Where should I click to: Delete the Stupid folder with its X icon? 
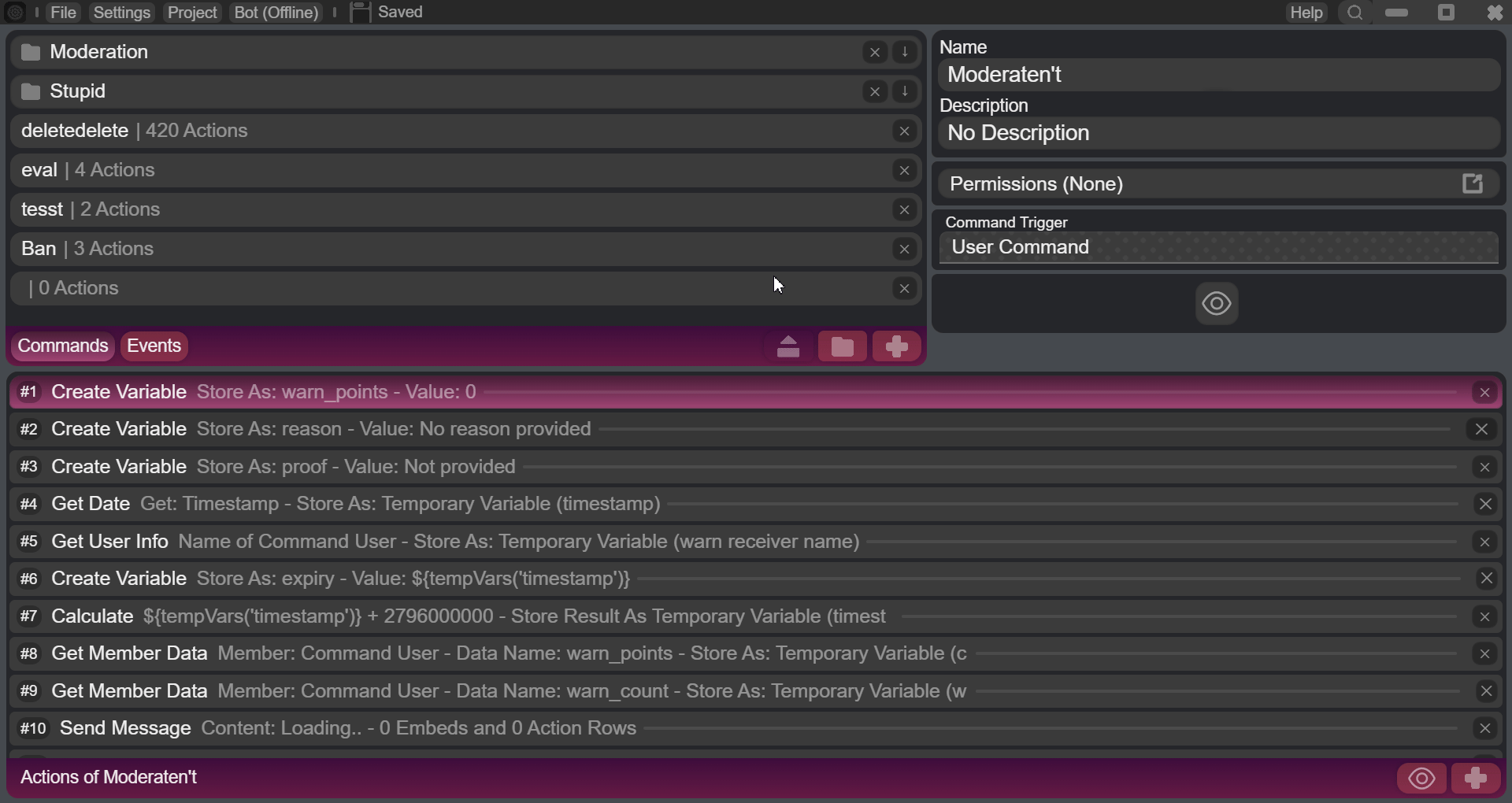[874, 91]
